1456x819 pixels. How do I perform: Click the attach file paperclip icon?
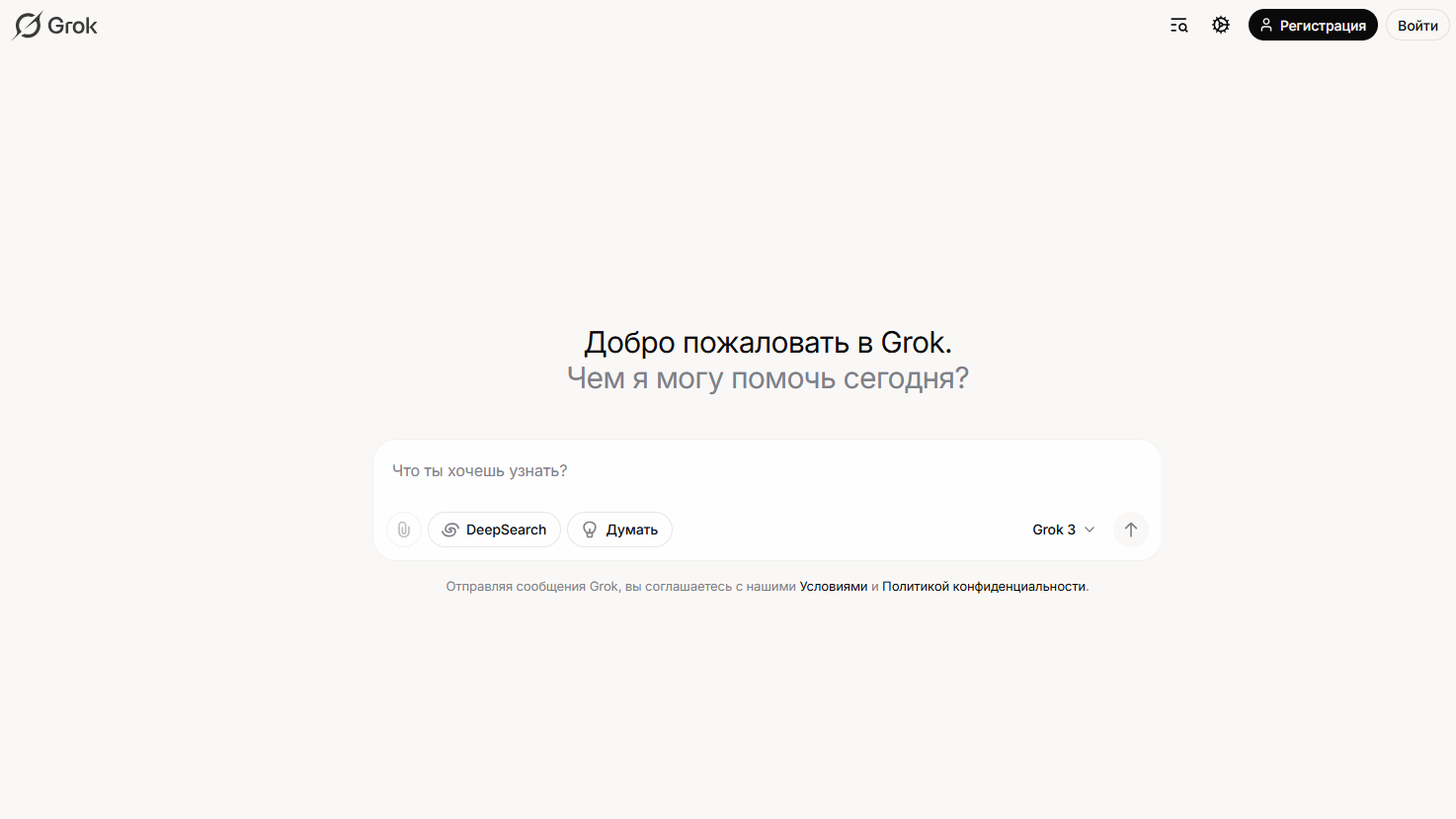tap(404, 530)
